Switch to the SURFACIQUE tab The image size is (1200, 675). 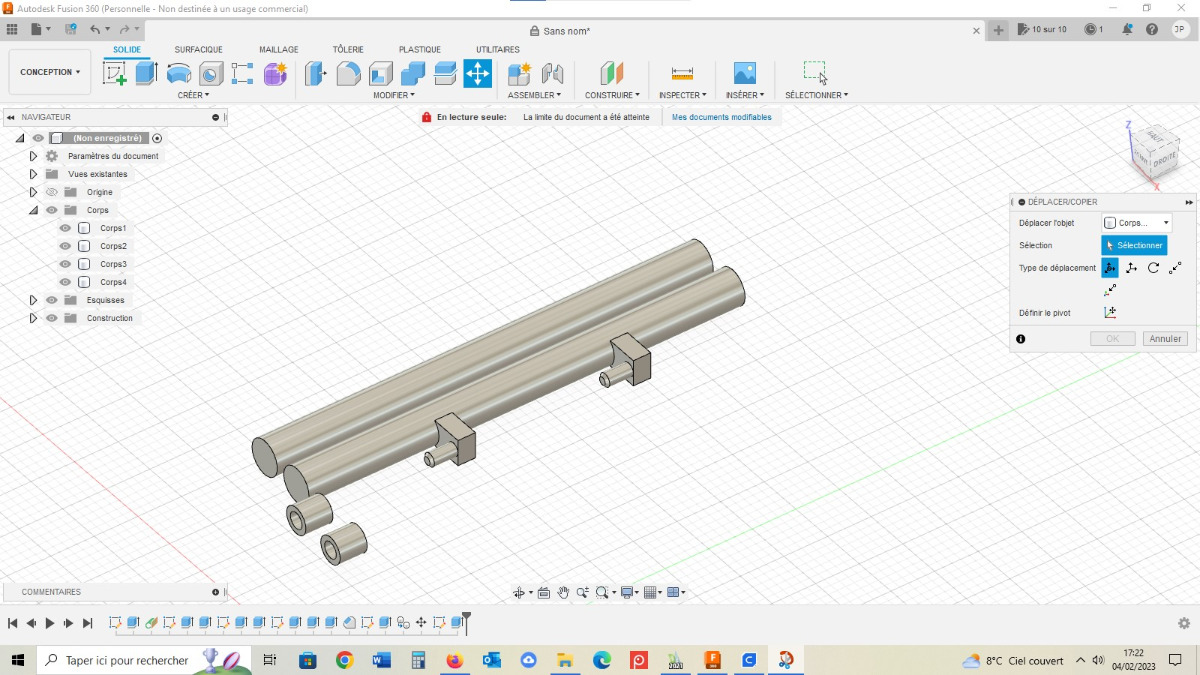tap(198, 49)
